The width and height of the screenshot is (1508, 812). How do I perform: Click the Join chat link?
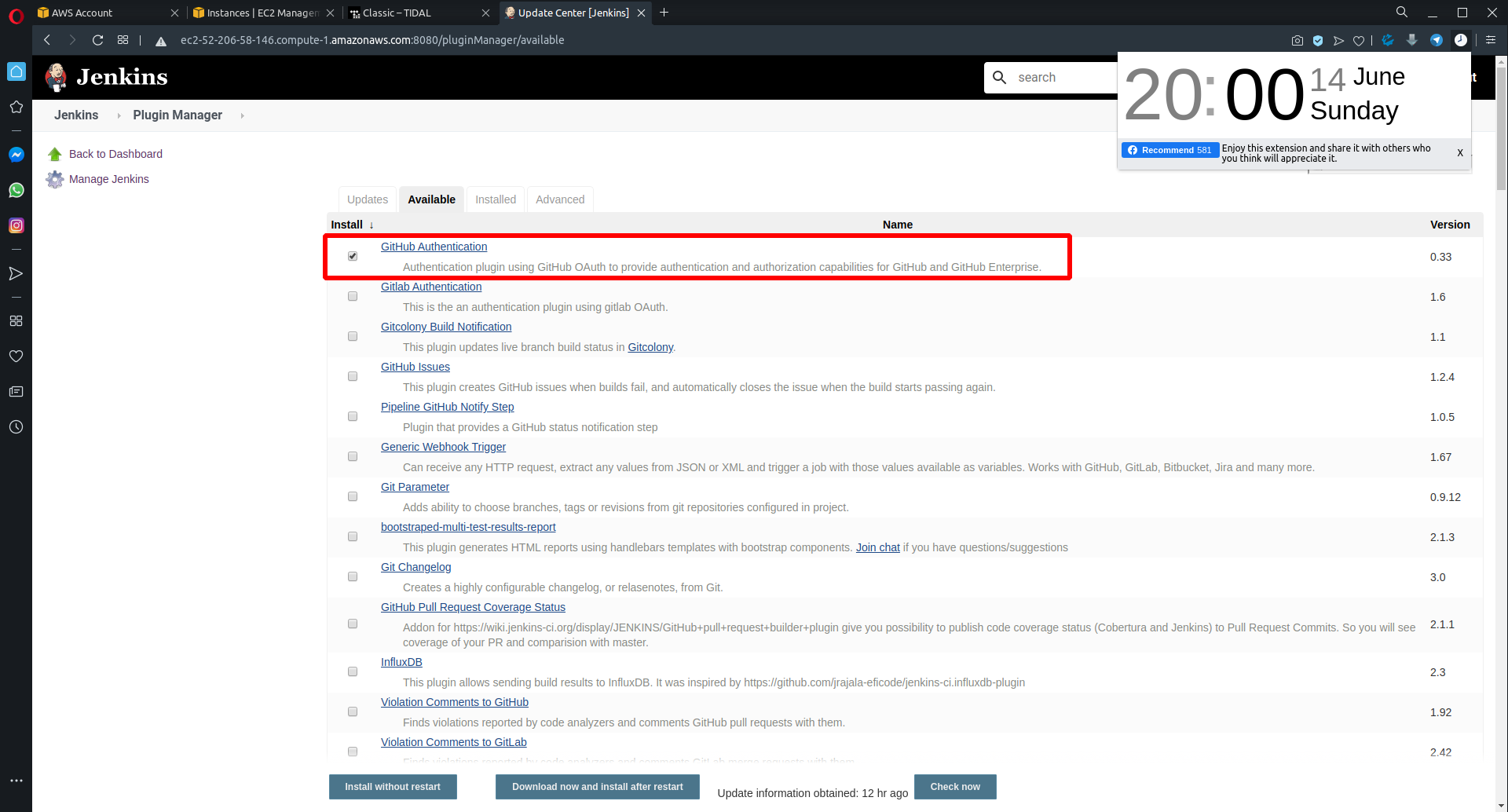(x=877, y=547)
